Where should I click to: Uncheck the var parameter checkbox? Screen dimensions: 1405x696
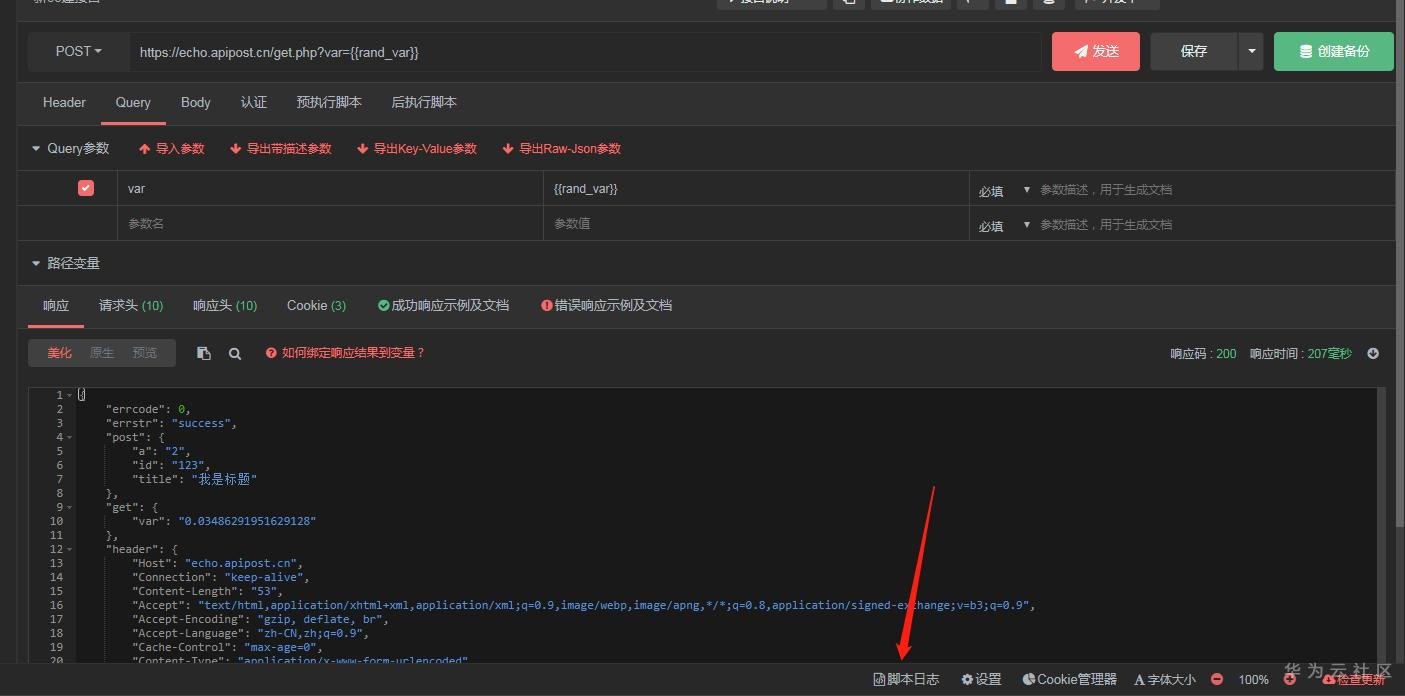click(86, 188)
